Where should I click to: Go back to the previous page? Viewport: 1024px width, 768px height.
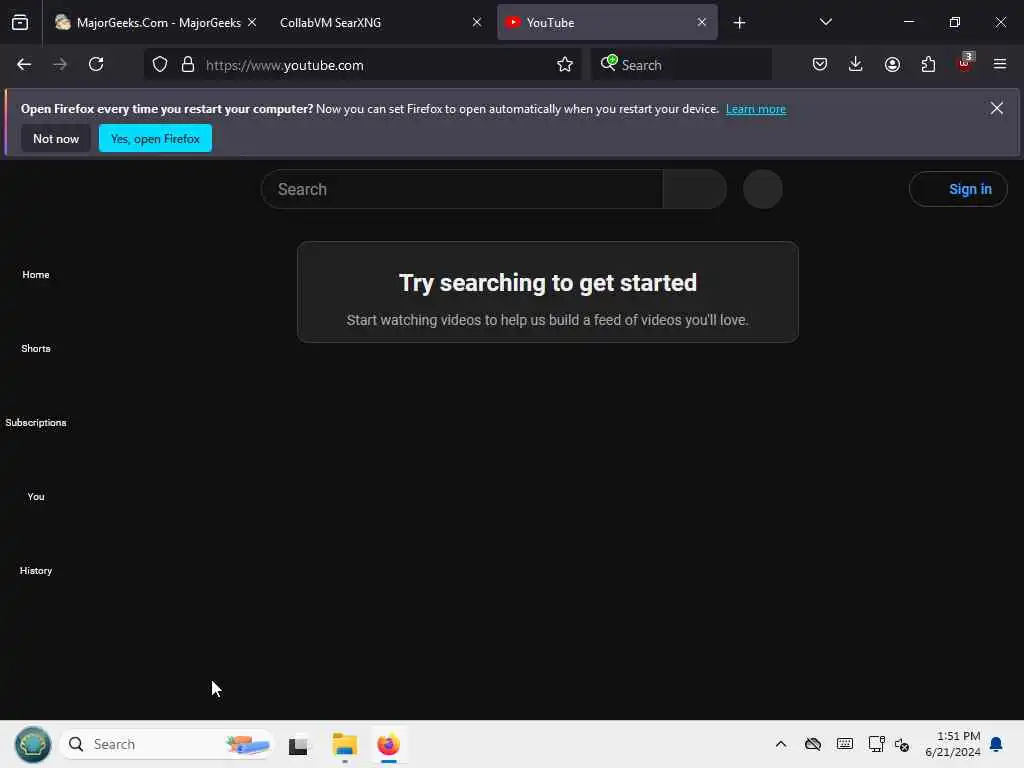(24, 65)
